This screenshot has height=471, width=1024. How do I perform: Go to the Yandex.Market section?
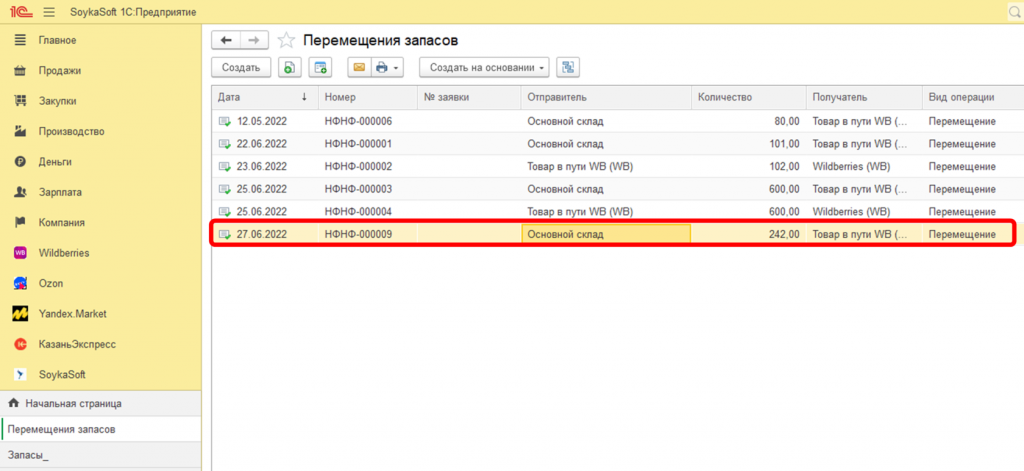(72, 314)
